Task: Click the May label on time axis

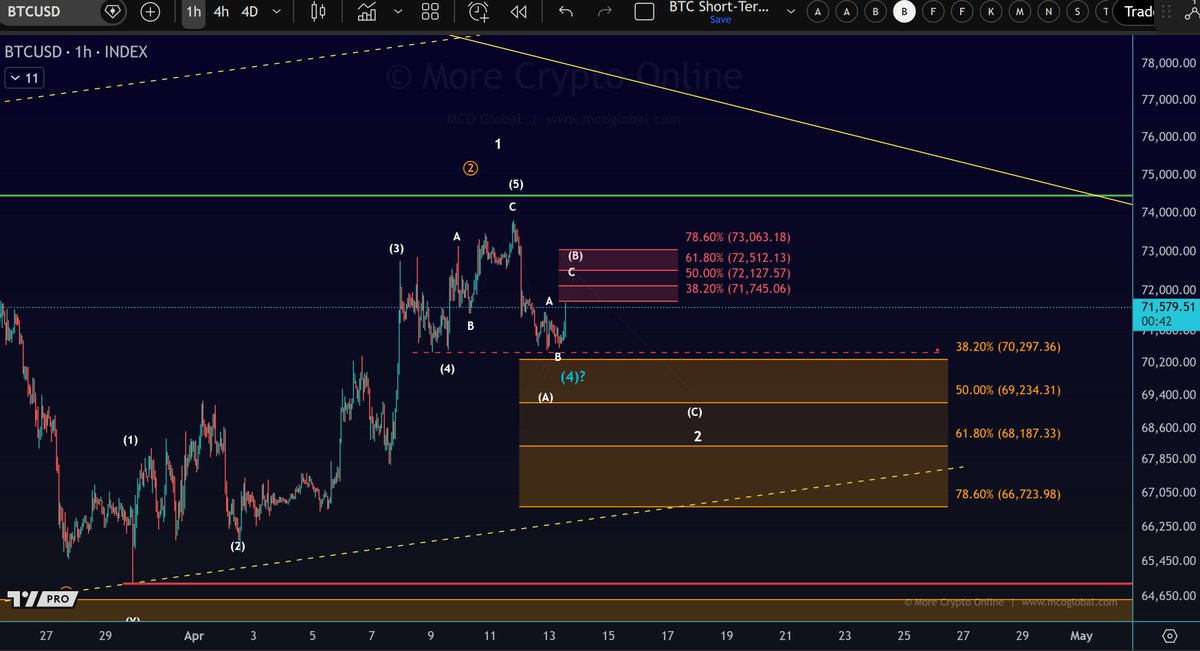Action: click(x=1081, y=635)
